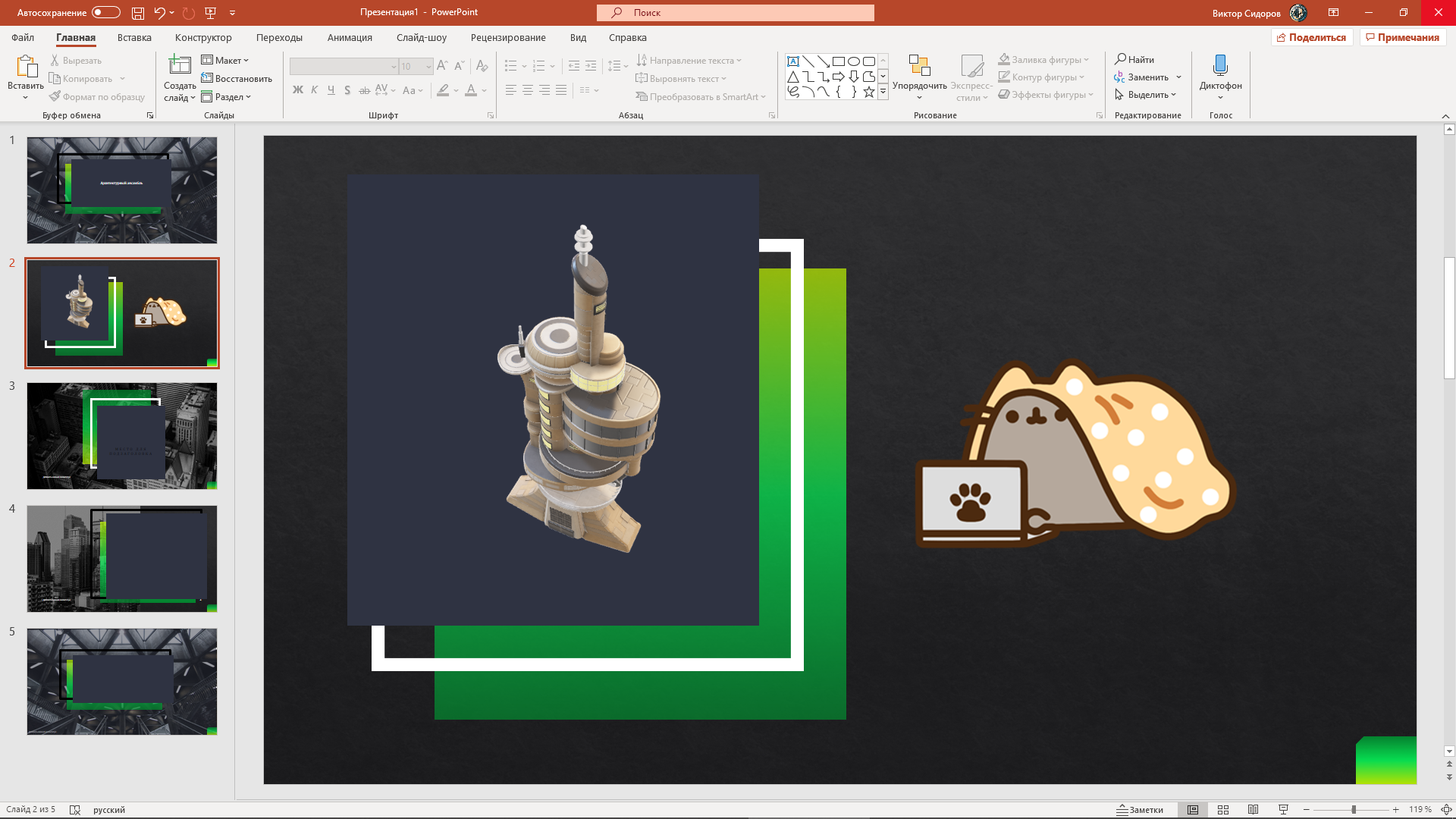Click the Диктофон microphone icon

pos(1220,66)
